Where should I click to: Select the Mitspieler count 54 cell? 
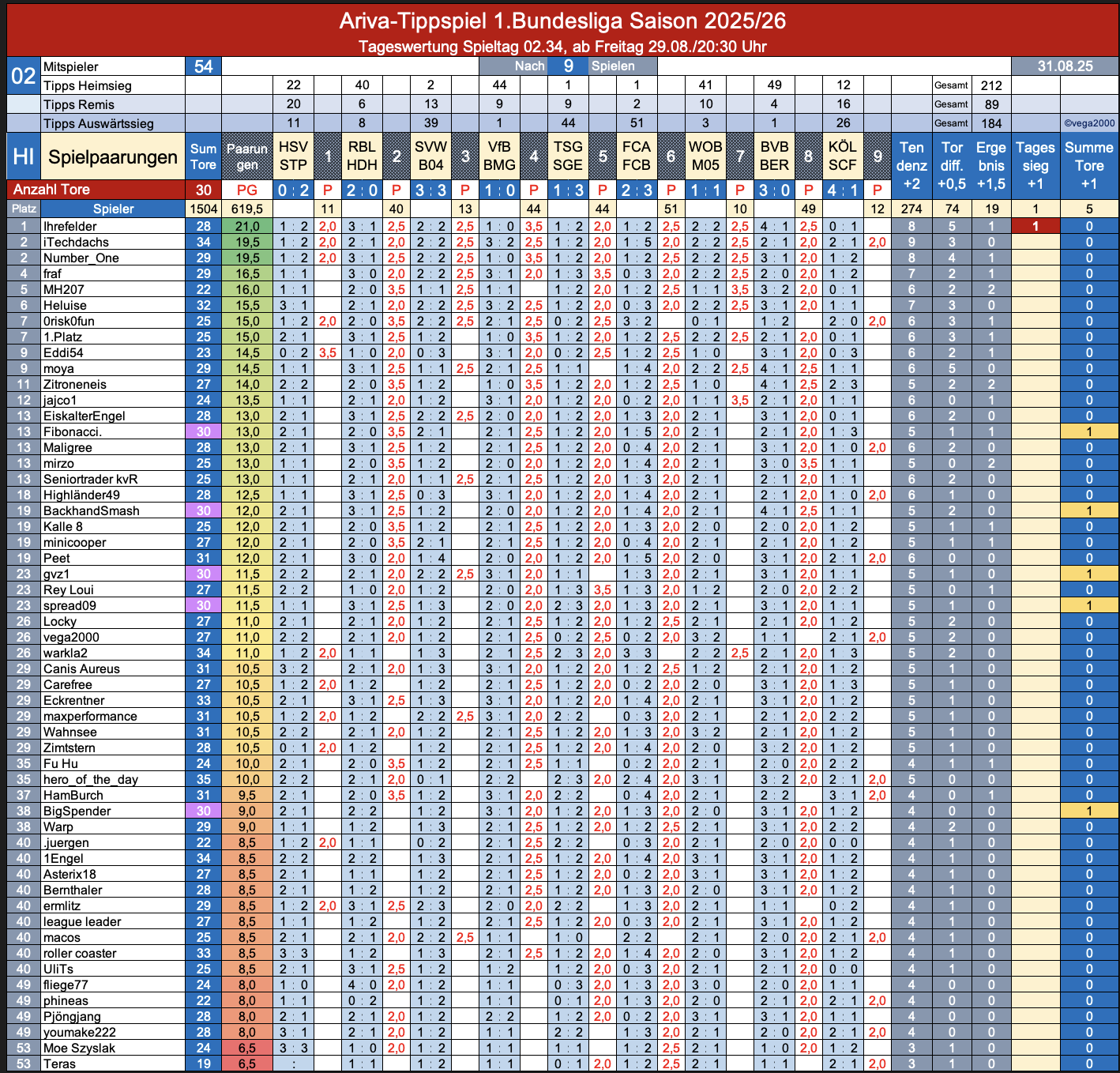pos(203,66)
